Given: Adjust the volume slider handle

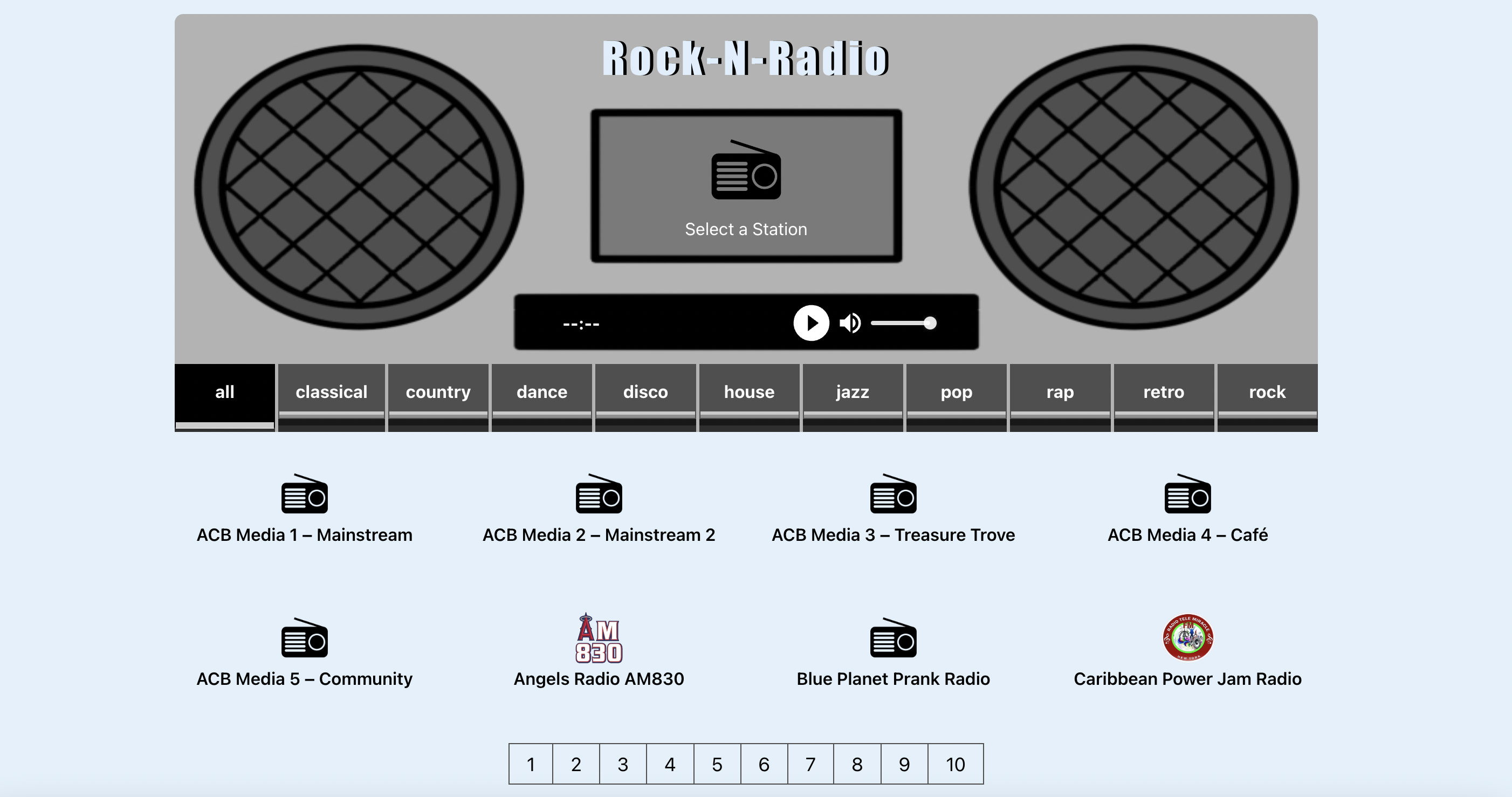Looking at the screenshot, I should 930,322.
